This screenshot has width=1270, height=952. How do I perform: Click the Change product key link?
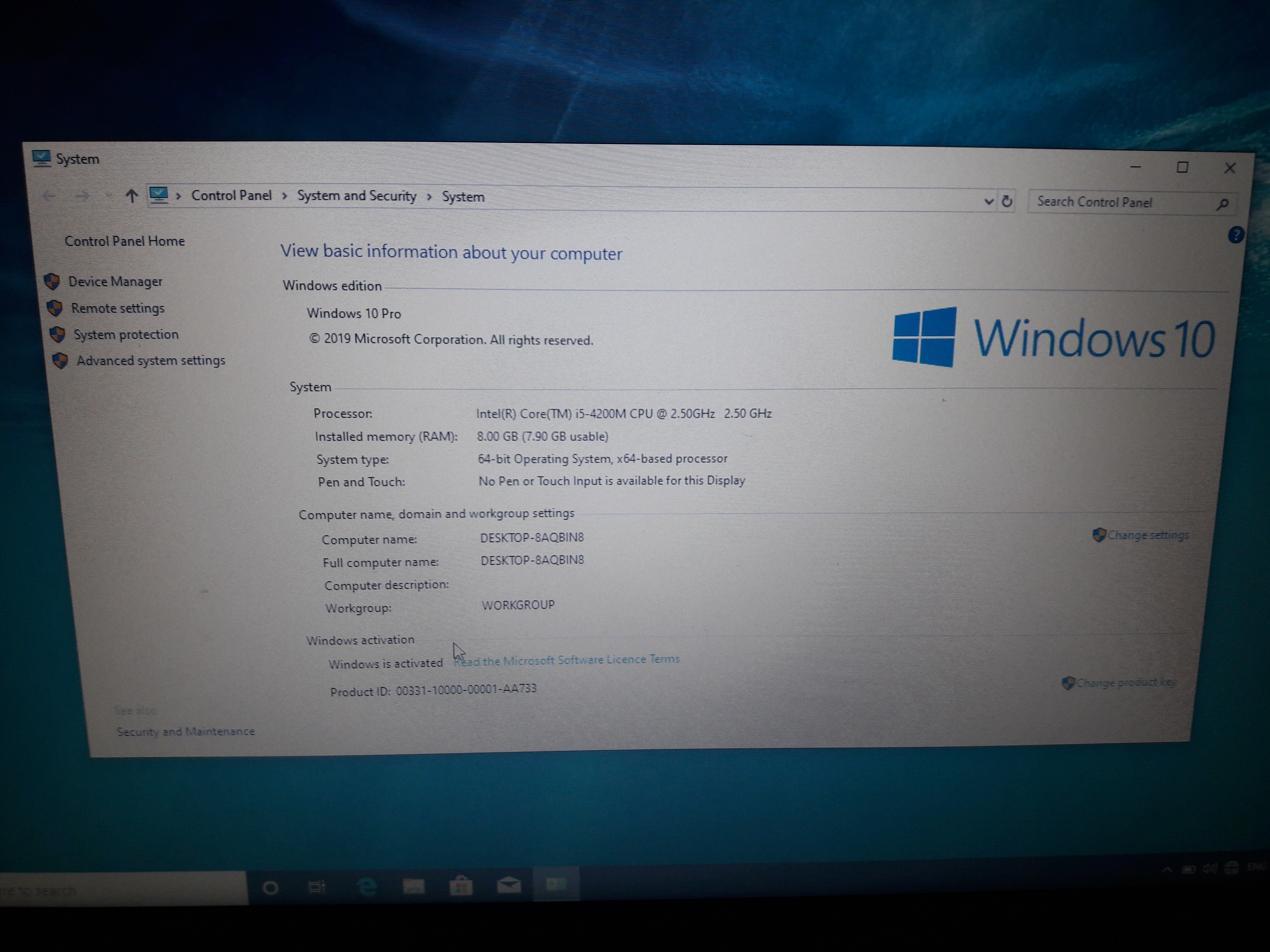tap(1126, 682)
